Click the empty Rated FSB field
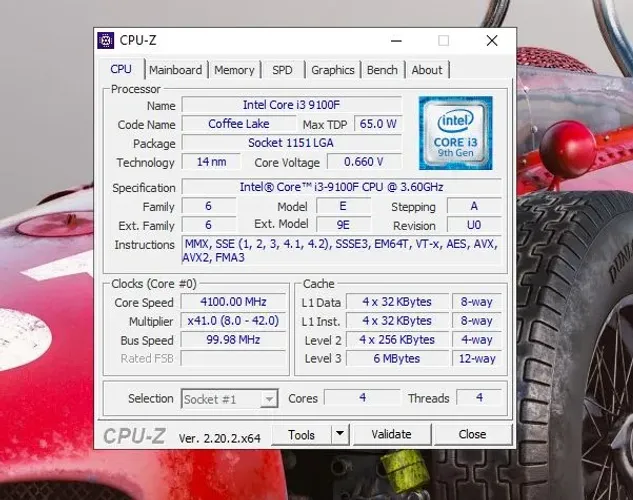The height and width of the screenshot is (500, 633). pyautogui.click(x=233, y=358)
